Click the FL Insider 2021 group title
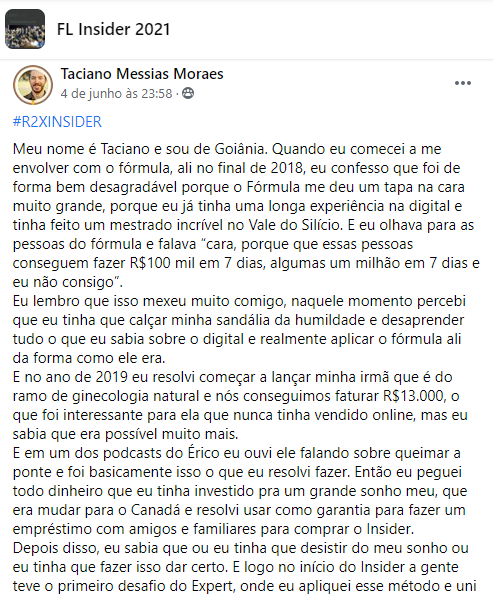Viewport: 493px width, 598px height. tap(113, 29)
